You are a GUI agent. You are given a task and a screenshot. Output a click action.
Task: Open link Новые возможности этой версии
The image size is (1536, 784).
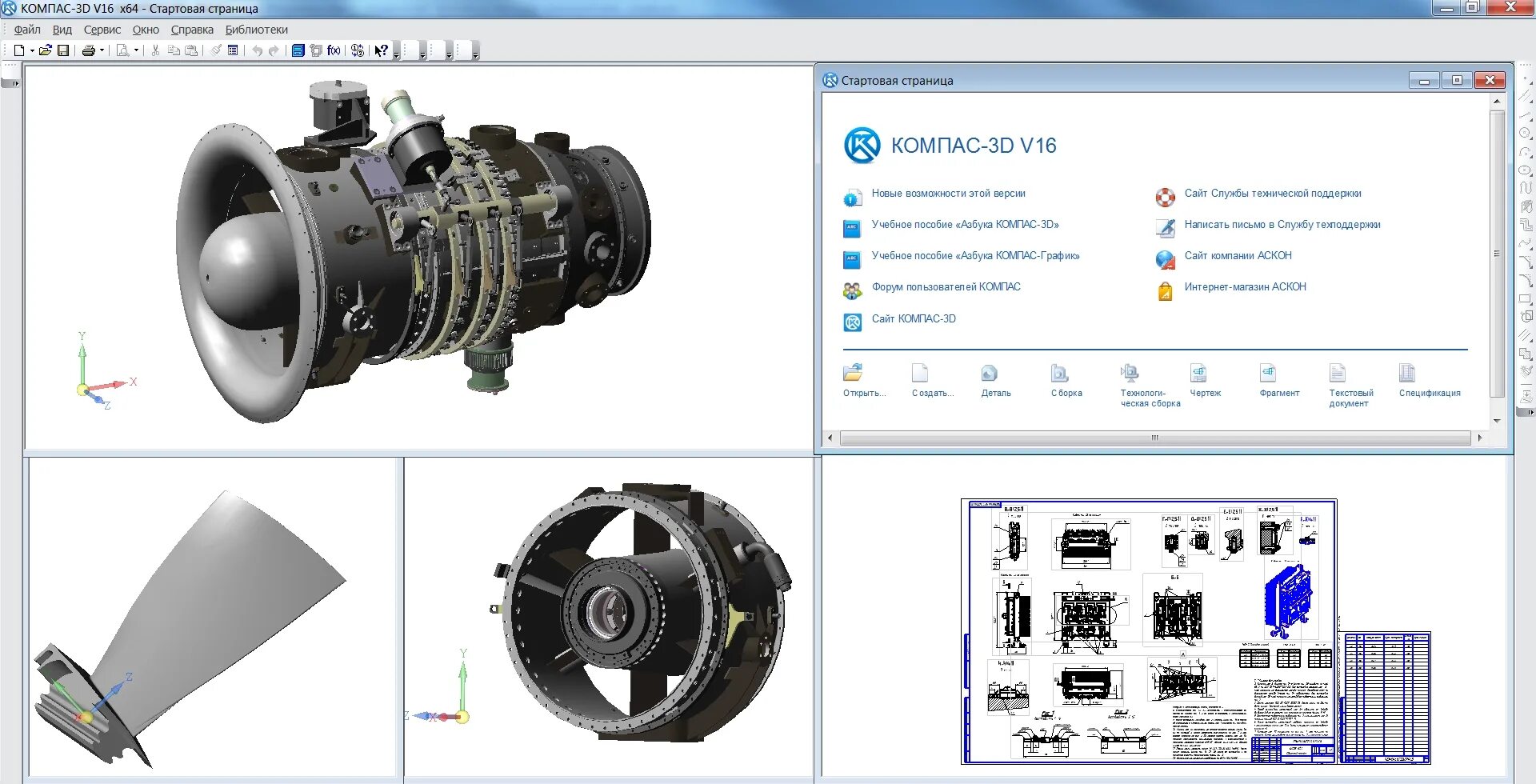click(948, 194)
